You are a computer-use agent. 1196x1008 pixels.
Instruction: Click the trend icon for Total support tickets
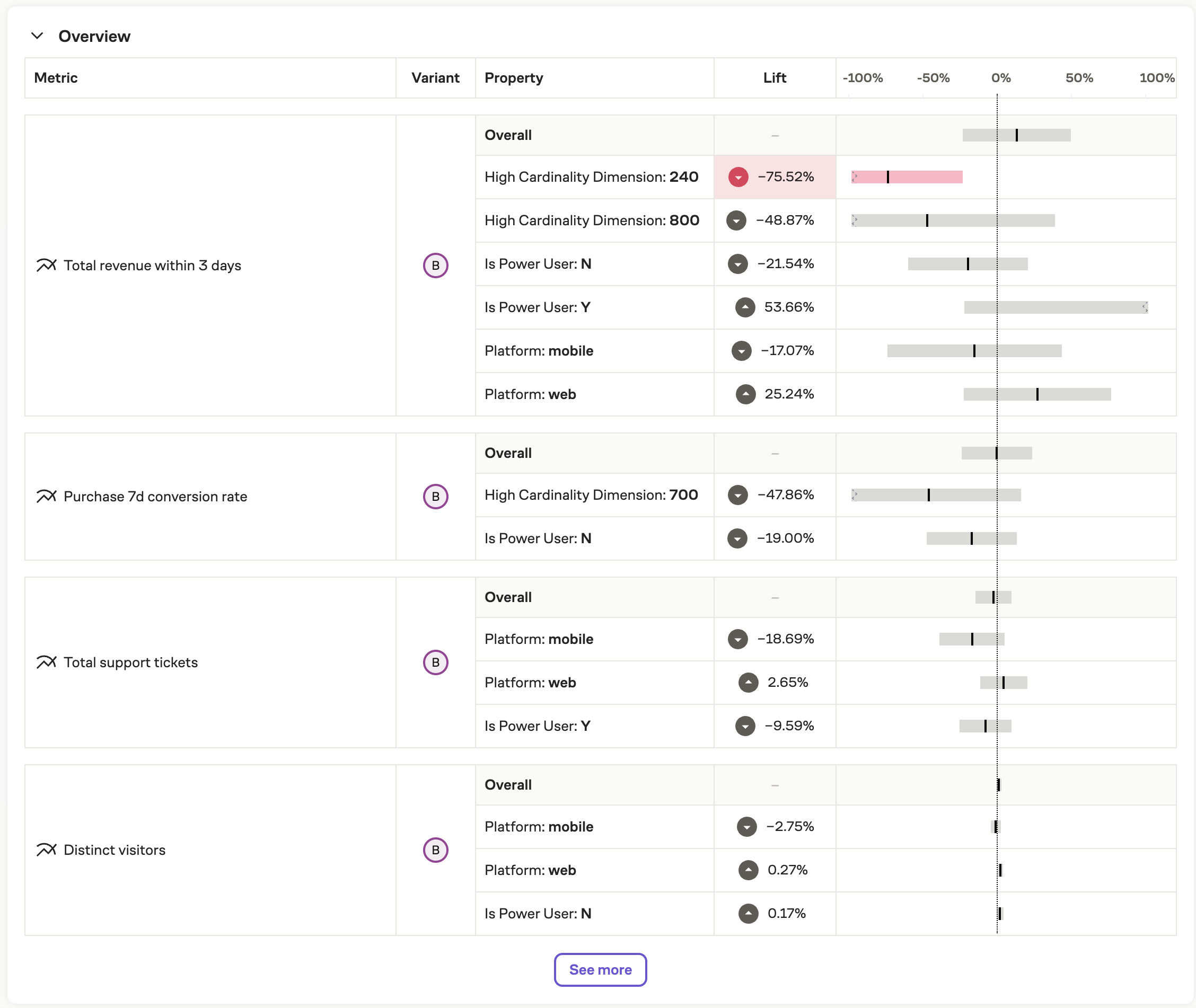pyautogui.click(x=46, y=662)
